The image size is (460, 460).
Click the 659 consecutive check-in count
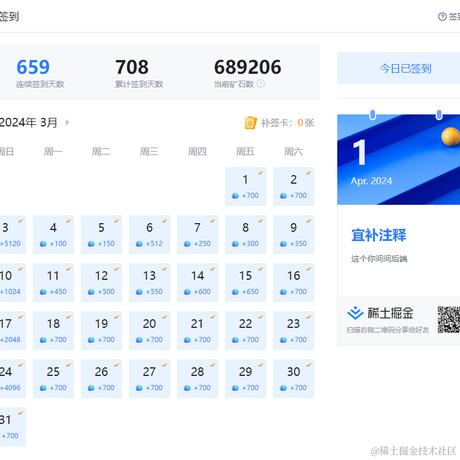pyautogui.click(x=33, y=67)
